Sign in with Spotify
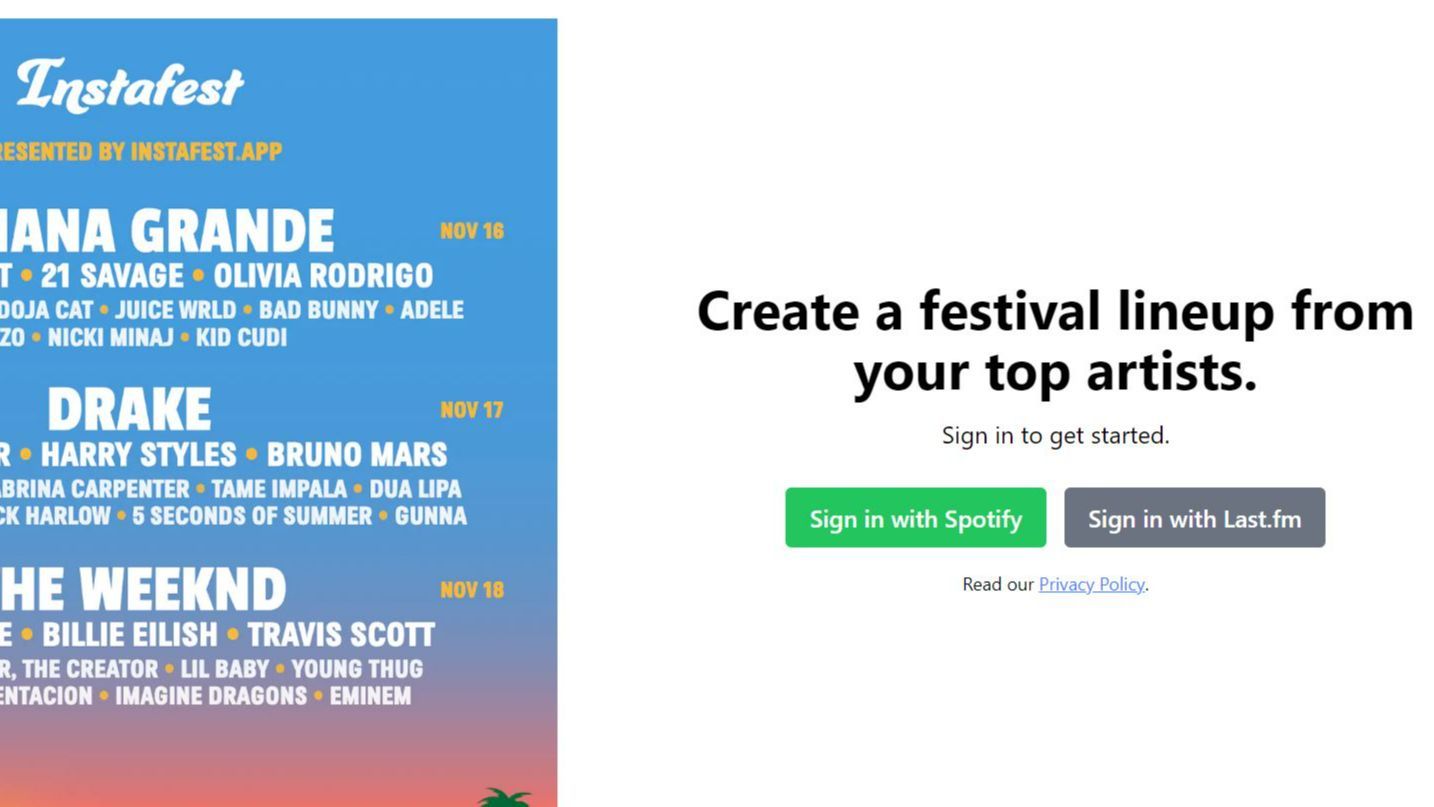The height and width of the screenshot is (807, 1434). click(x=915, y=518)
